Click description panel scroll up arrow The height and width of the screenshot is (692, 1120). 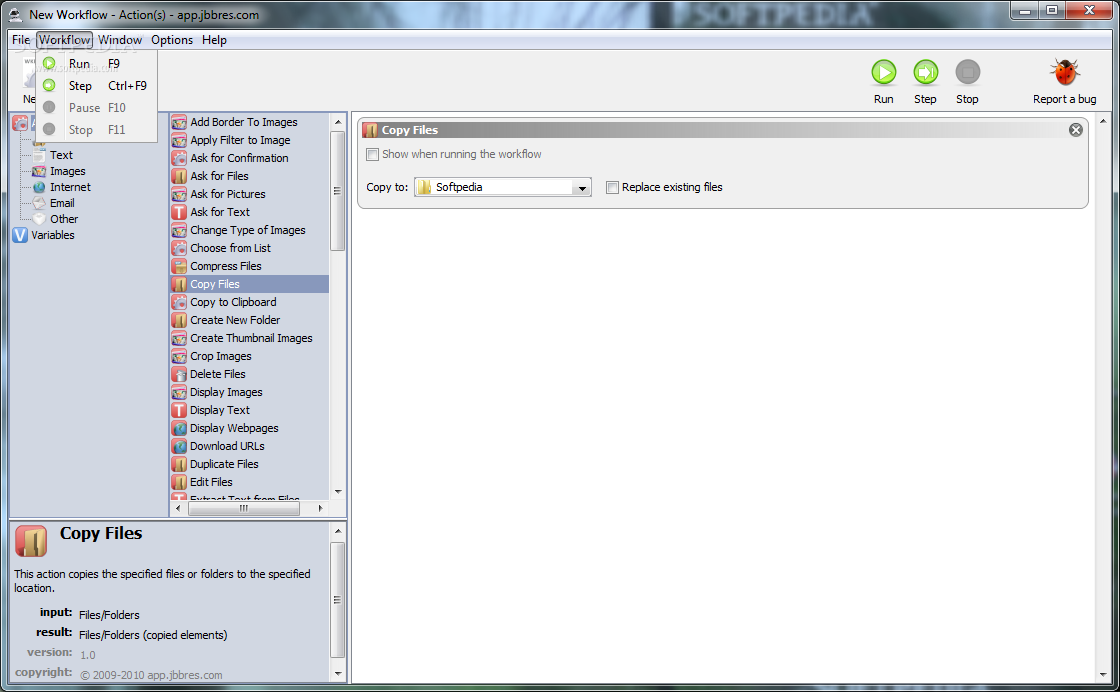[x=339, y=531]
